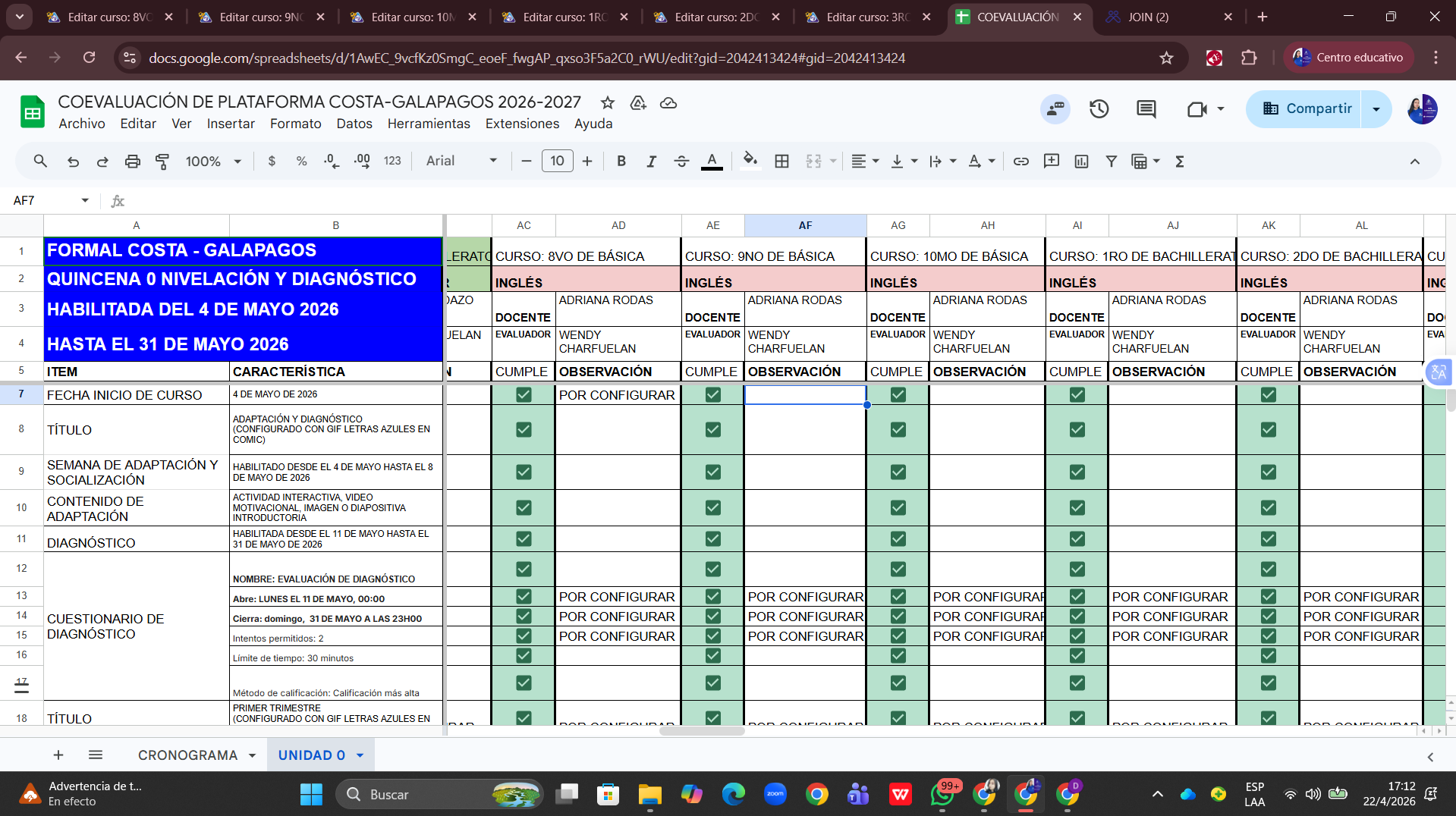
Task: Apply strikethrough formatting
Action: pos(681,161)
